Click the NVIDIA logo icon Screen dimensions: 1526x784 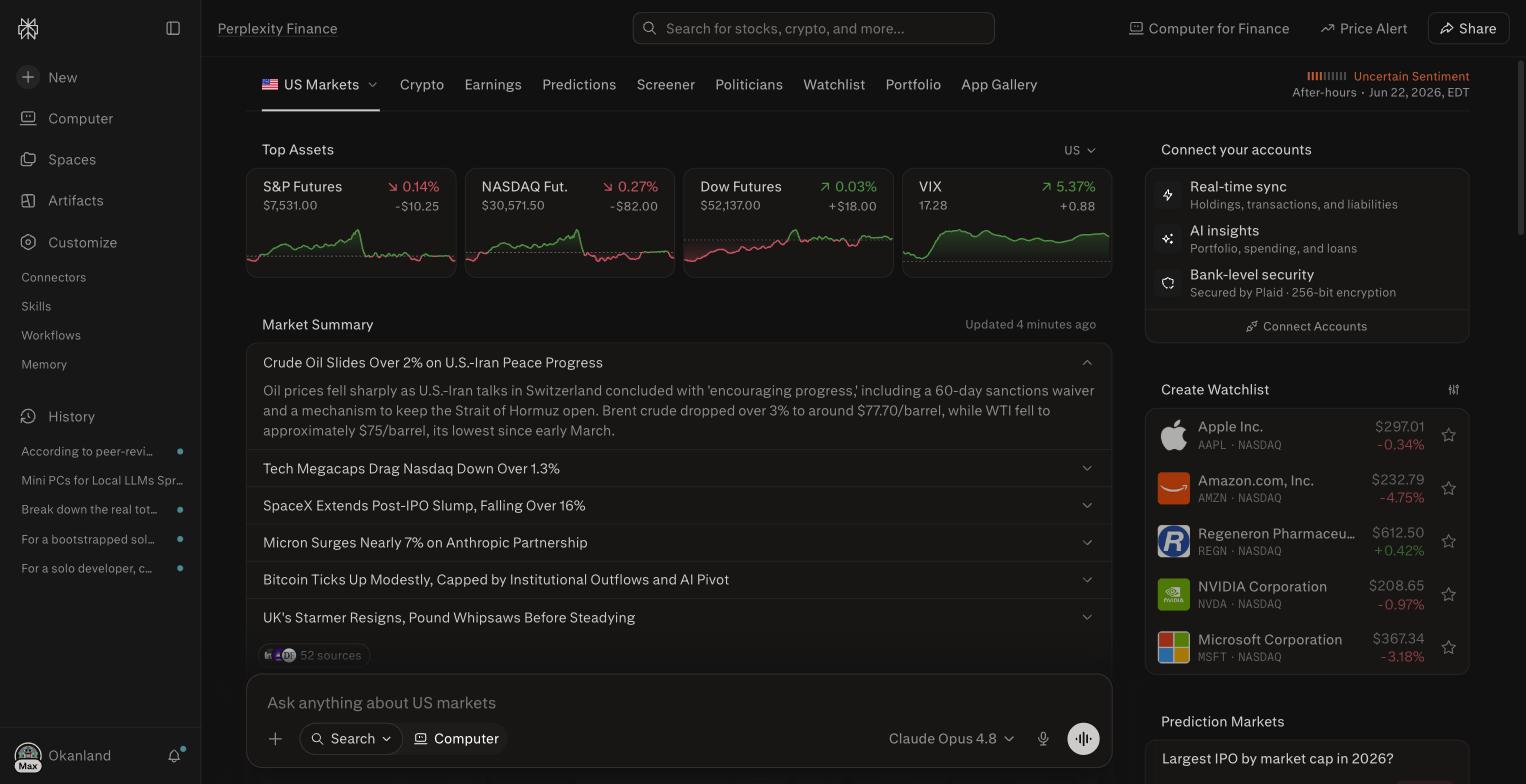[x=1173, y=594]
